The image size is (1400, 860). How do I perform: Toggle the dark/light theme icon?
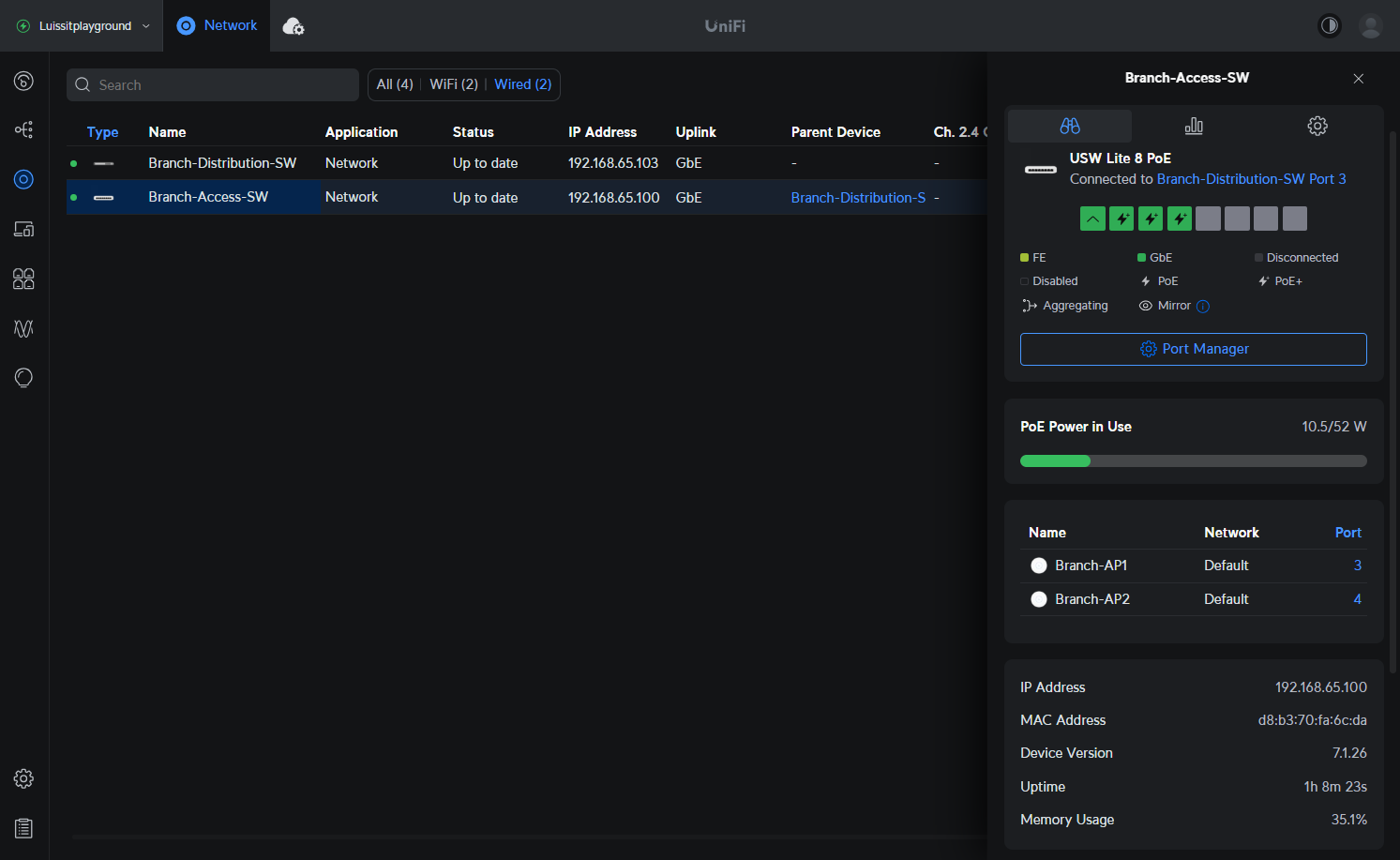pyautogui.click(x=1330, y=25)
